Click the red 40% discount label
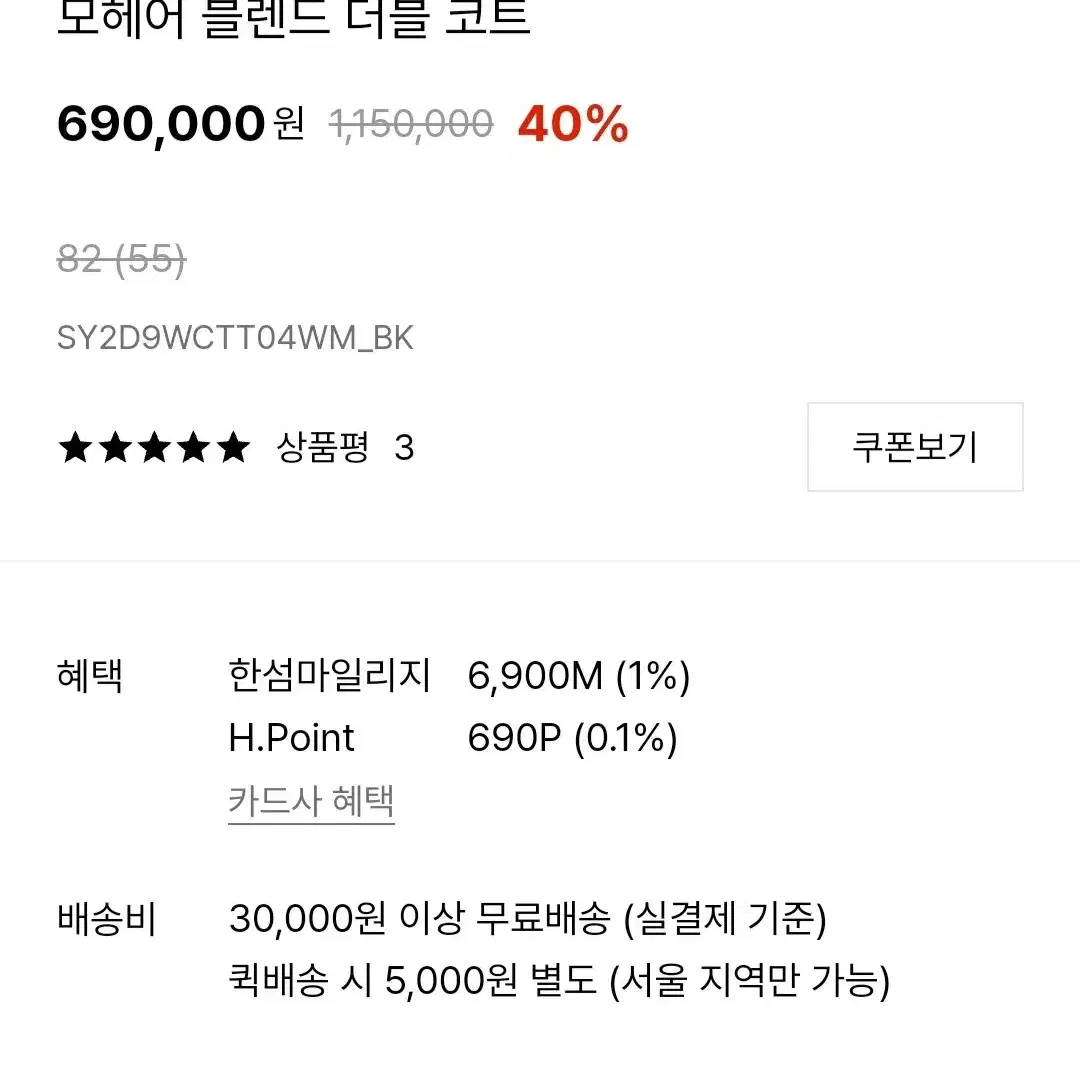The height and width of the screenshot is (1080, 1080). pyautogui.click(x=573, y=125)
